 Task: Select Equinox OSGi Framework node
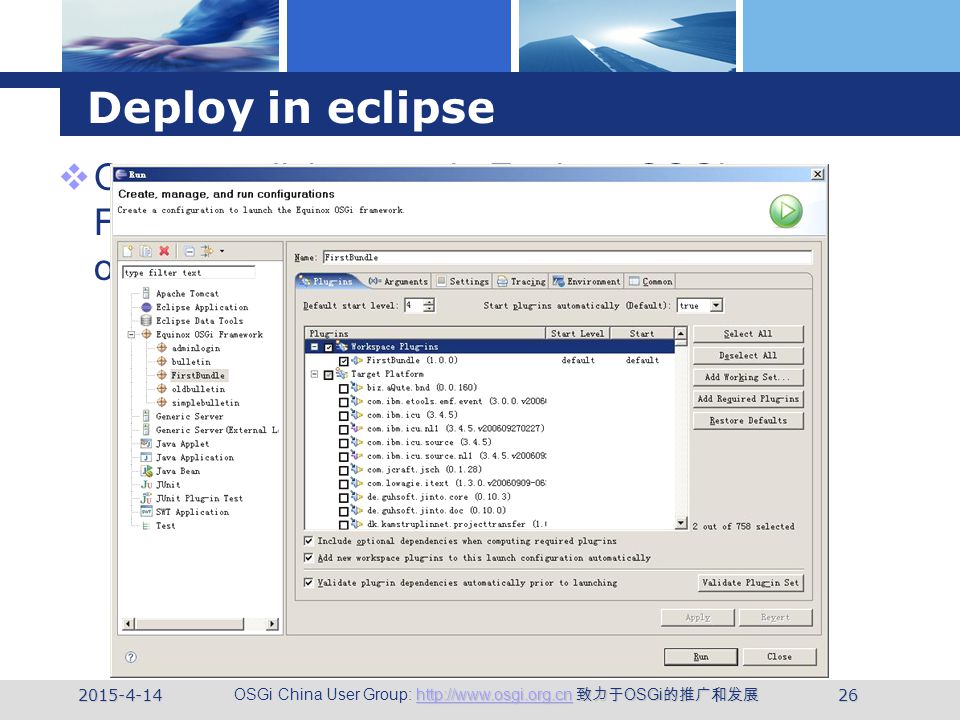pos(209,334)
